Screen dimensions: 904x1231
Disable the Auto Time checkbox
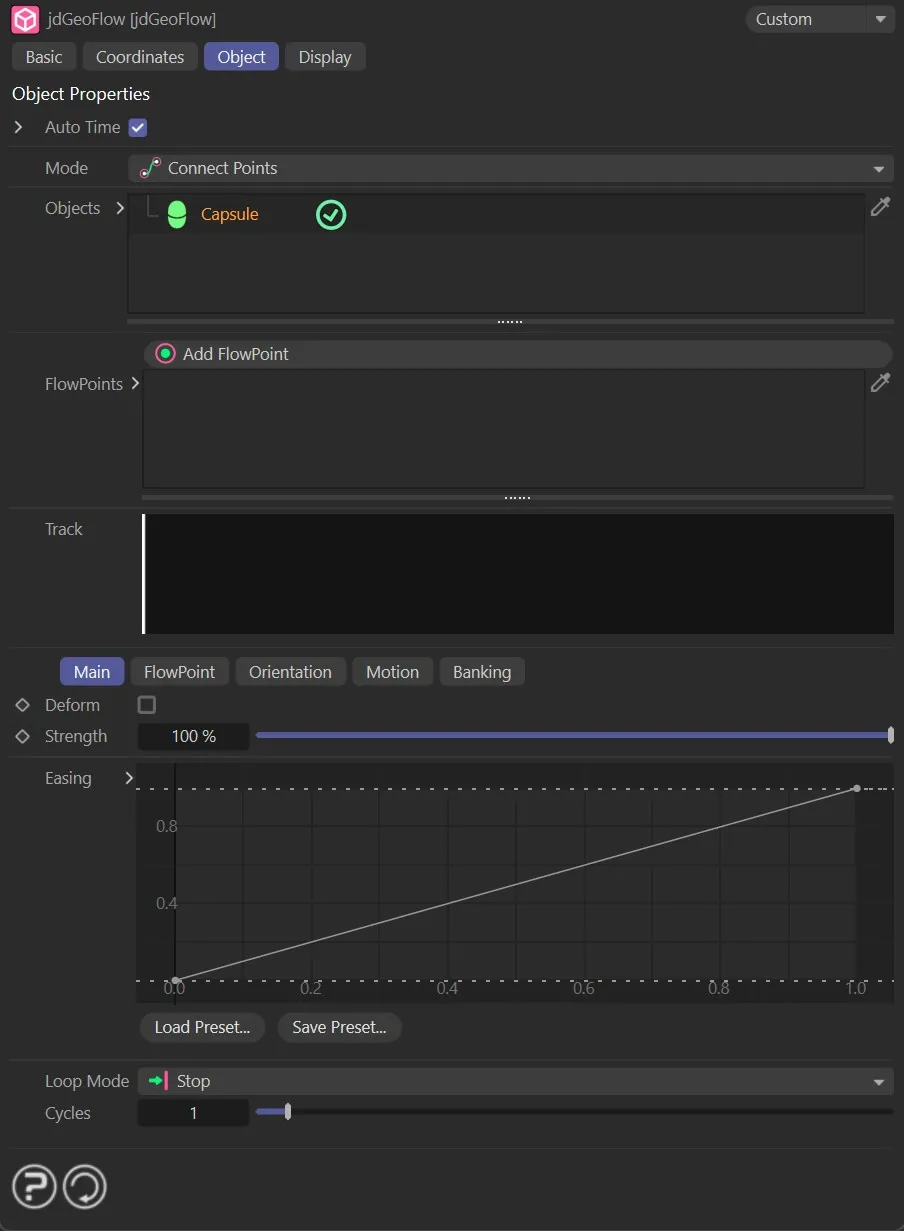pos(138,128)
